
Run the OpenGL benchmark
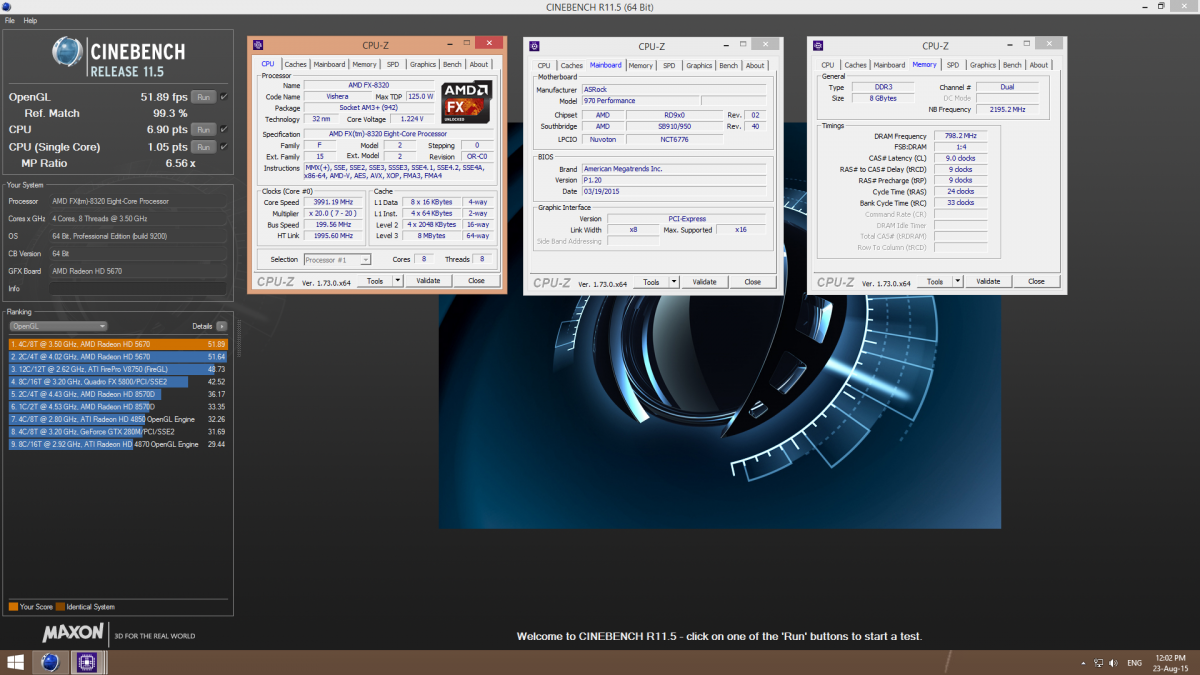point(203,97)
